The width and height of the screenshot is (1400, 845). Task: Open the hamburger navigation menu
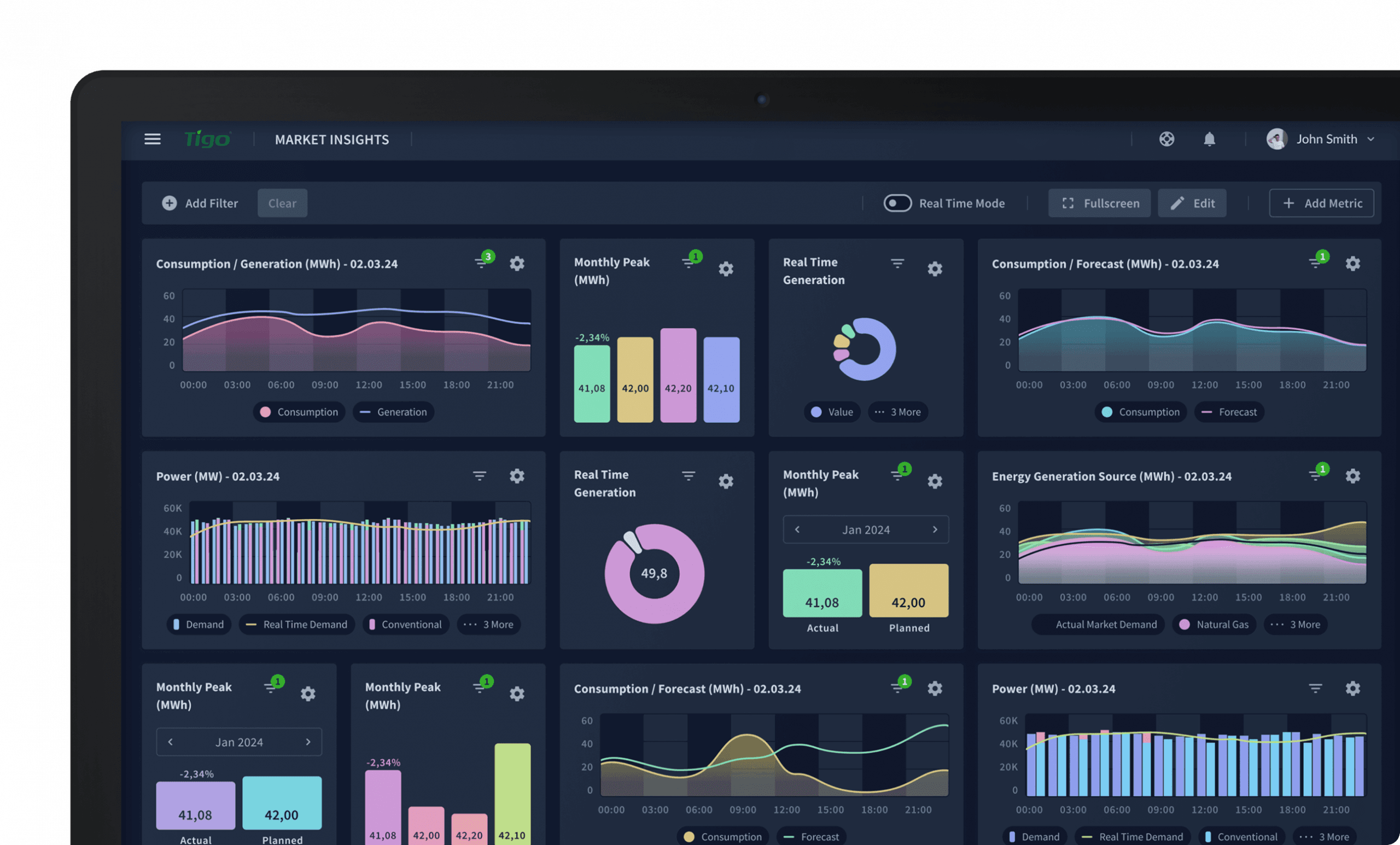152,139
